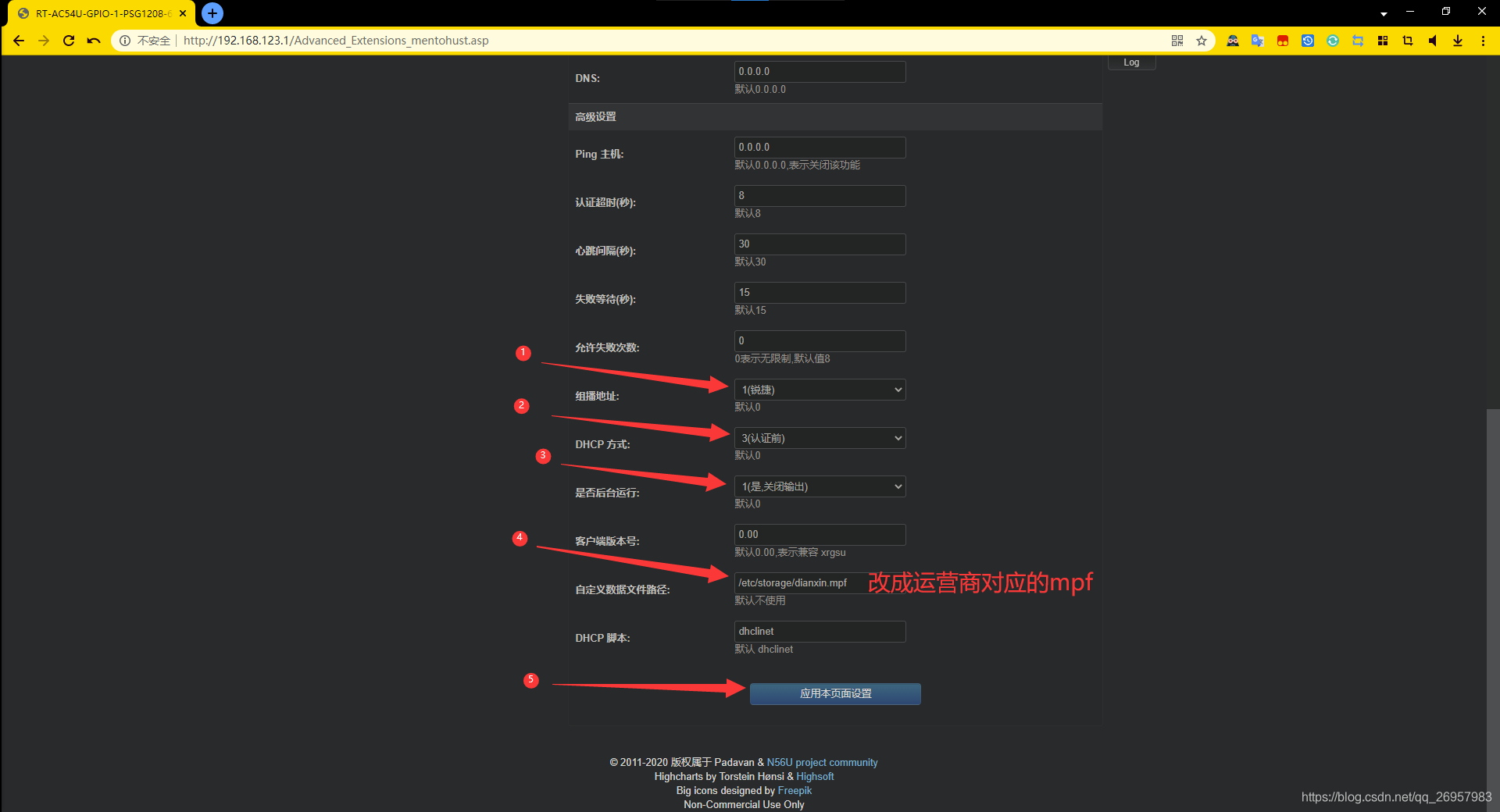Open the downloads arrow icon
Image resolution: width=1500 pixels, height=812 pixels.
coord(1458,41)
